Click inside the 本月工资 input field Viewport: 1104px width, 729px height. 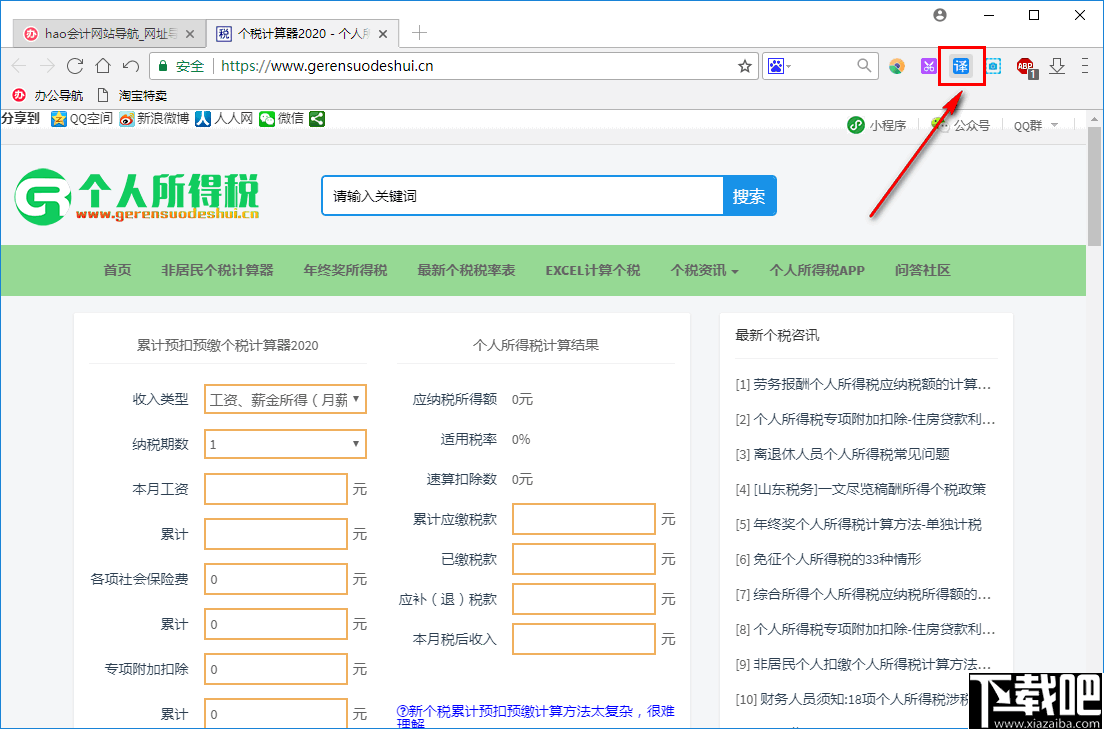click(x=275, y=488)
